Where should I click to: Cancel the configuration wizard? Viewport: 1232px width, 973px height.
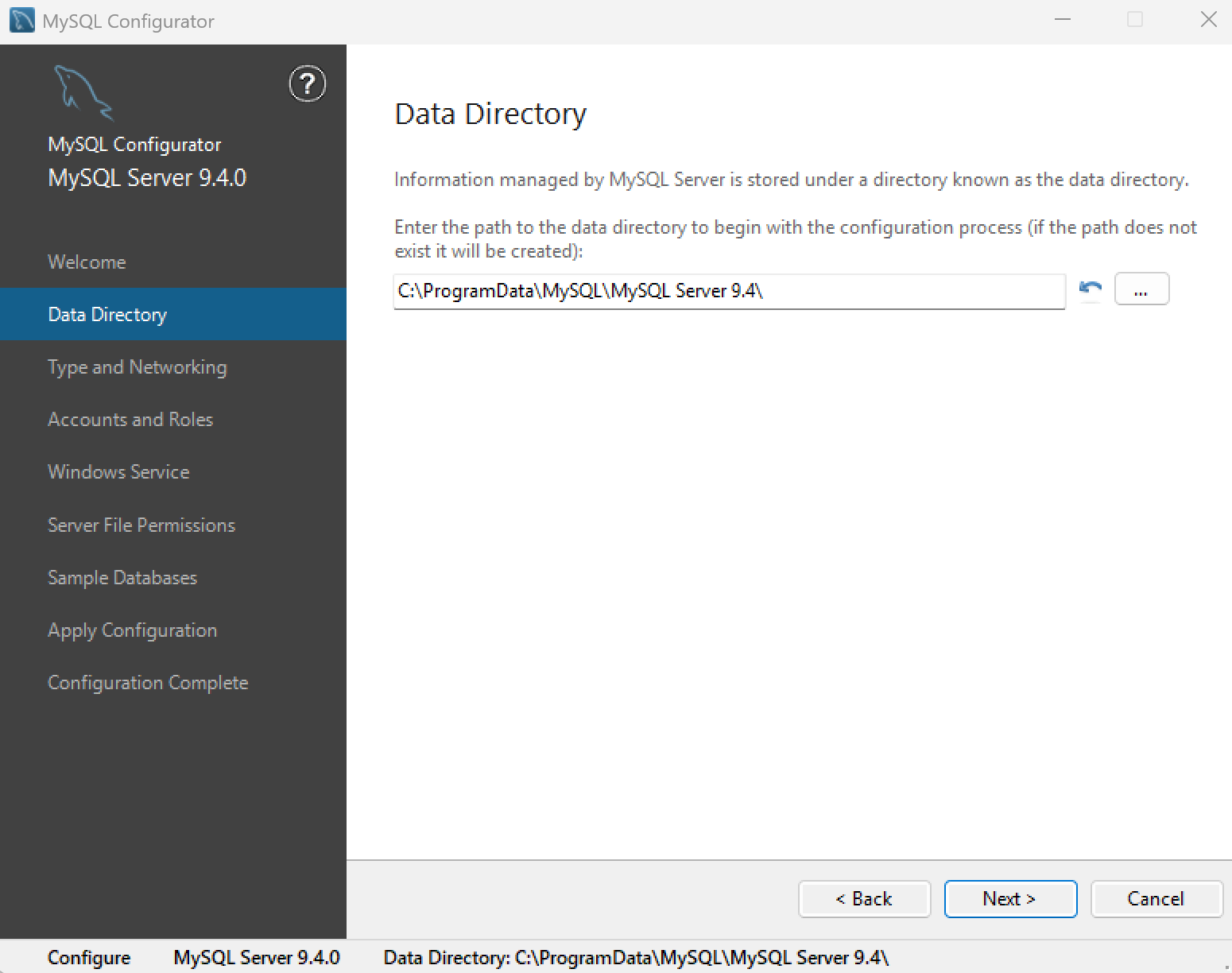pos(1156,899)
